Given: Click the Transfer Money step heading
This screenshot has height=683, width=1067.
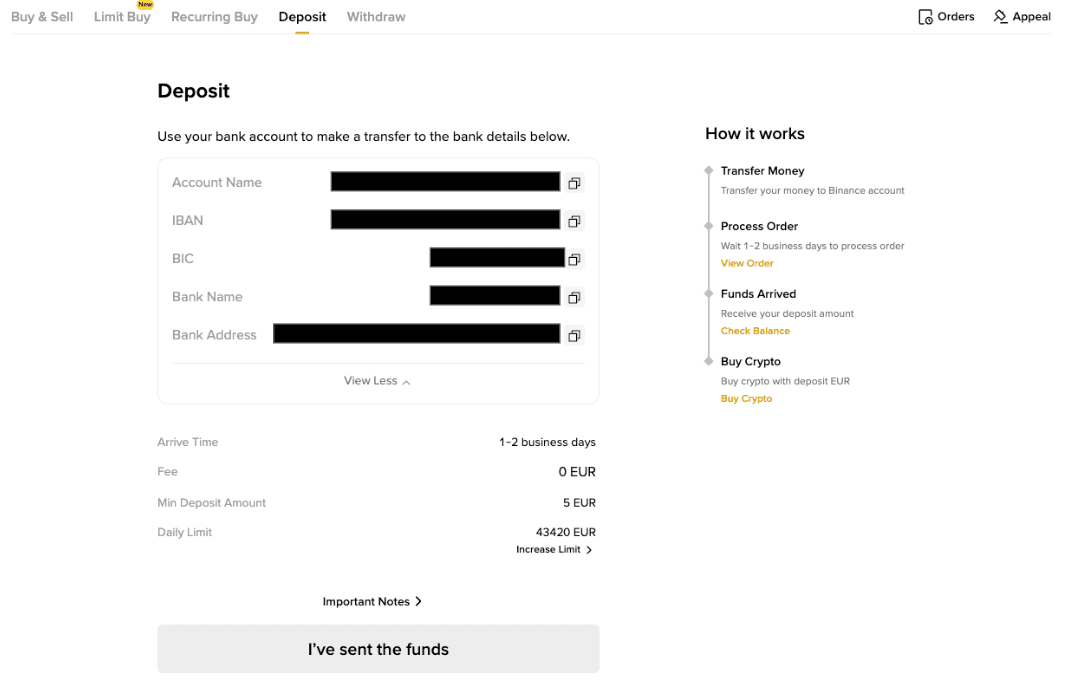Looking at the screenshot, I should pos(762,171).
